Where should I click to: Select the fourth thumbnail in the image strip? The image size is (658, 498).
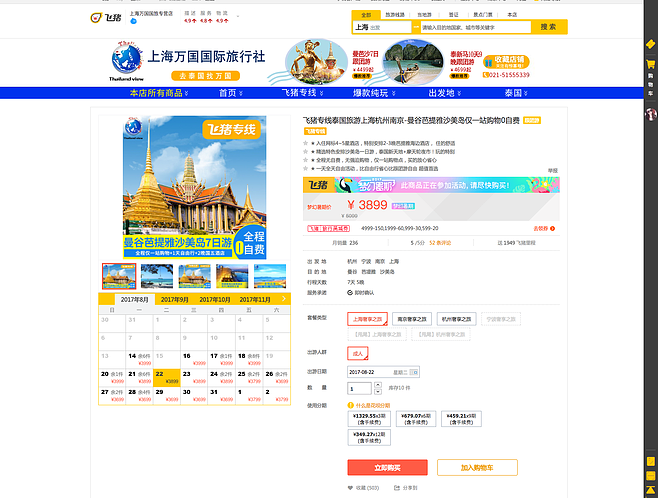click(232, 276)
